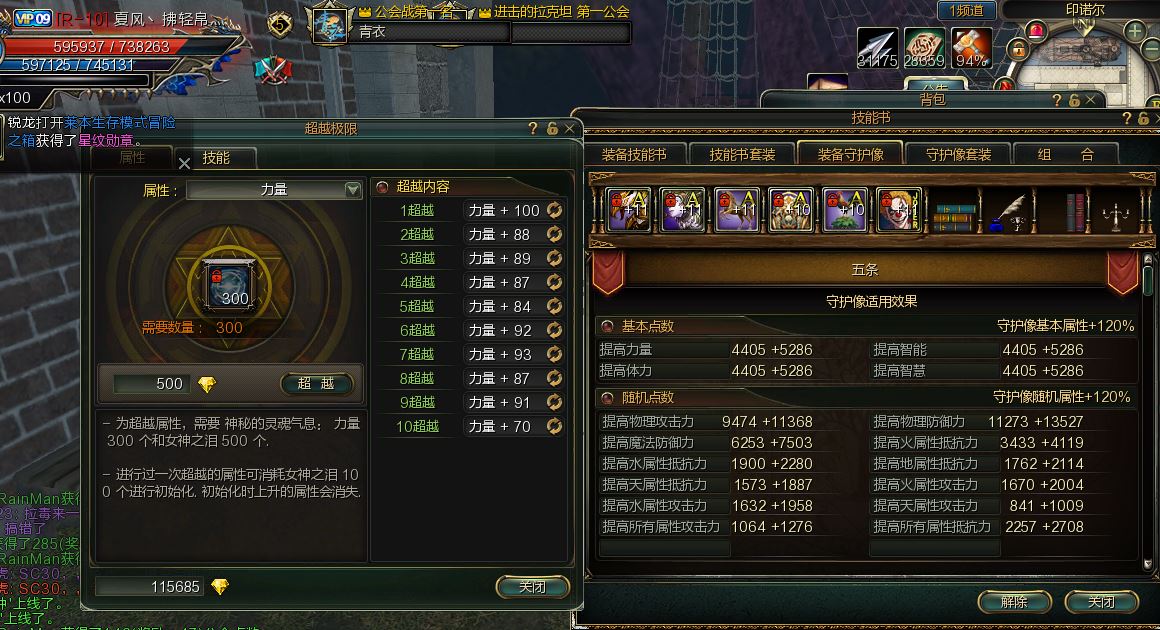This screenshot has width=1160, height=630.
Task: Collapse the 随机点数 section
Action: point(607,398)
